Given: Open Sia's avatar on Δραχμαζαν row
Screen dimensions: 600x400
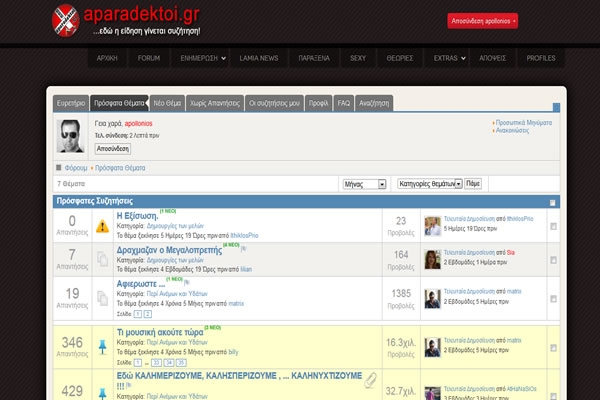Looking at the screenshot, I should [432, 260].
